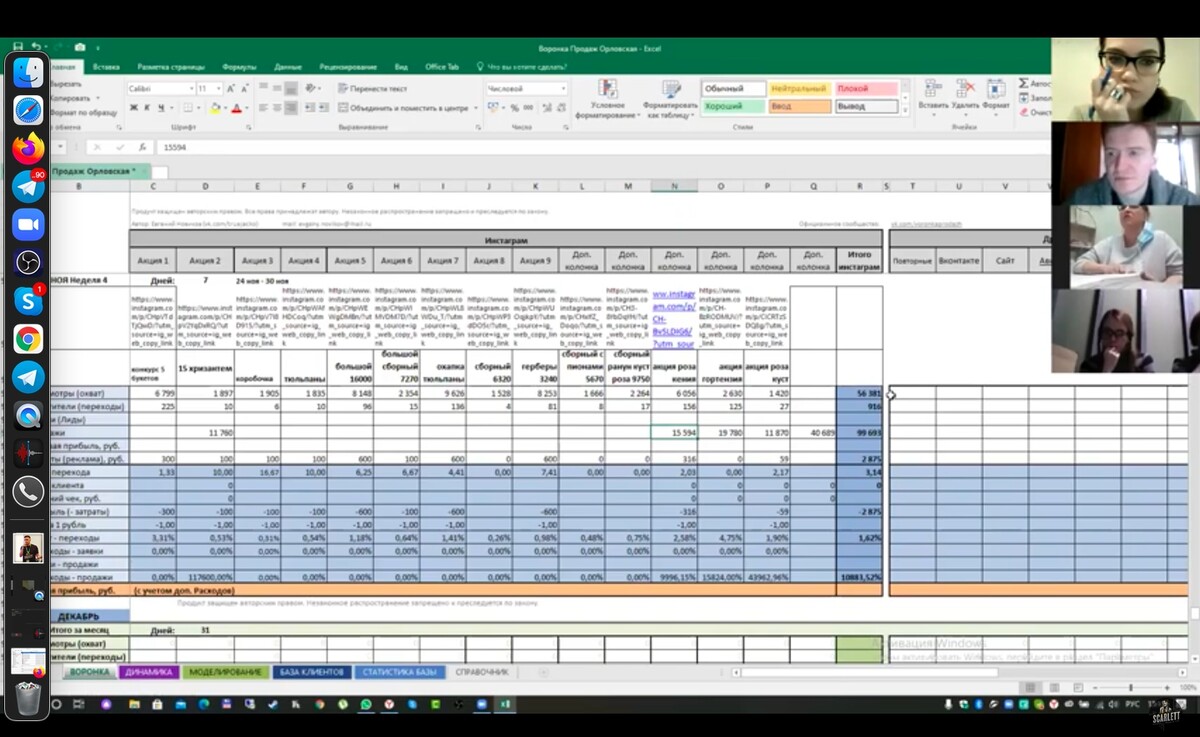Click the fill color bucket icon

(215, 108)
